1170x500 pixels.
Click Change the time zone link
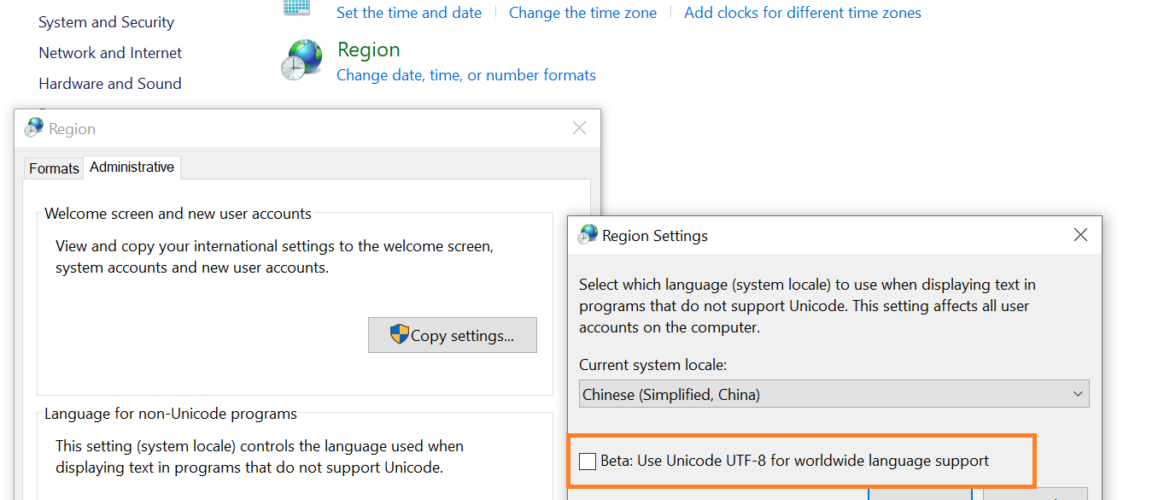click(x=583, y=13)
